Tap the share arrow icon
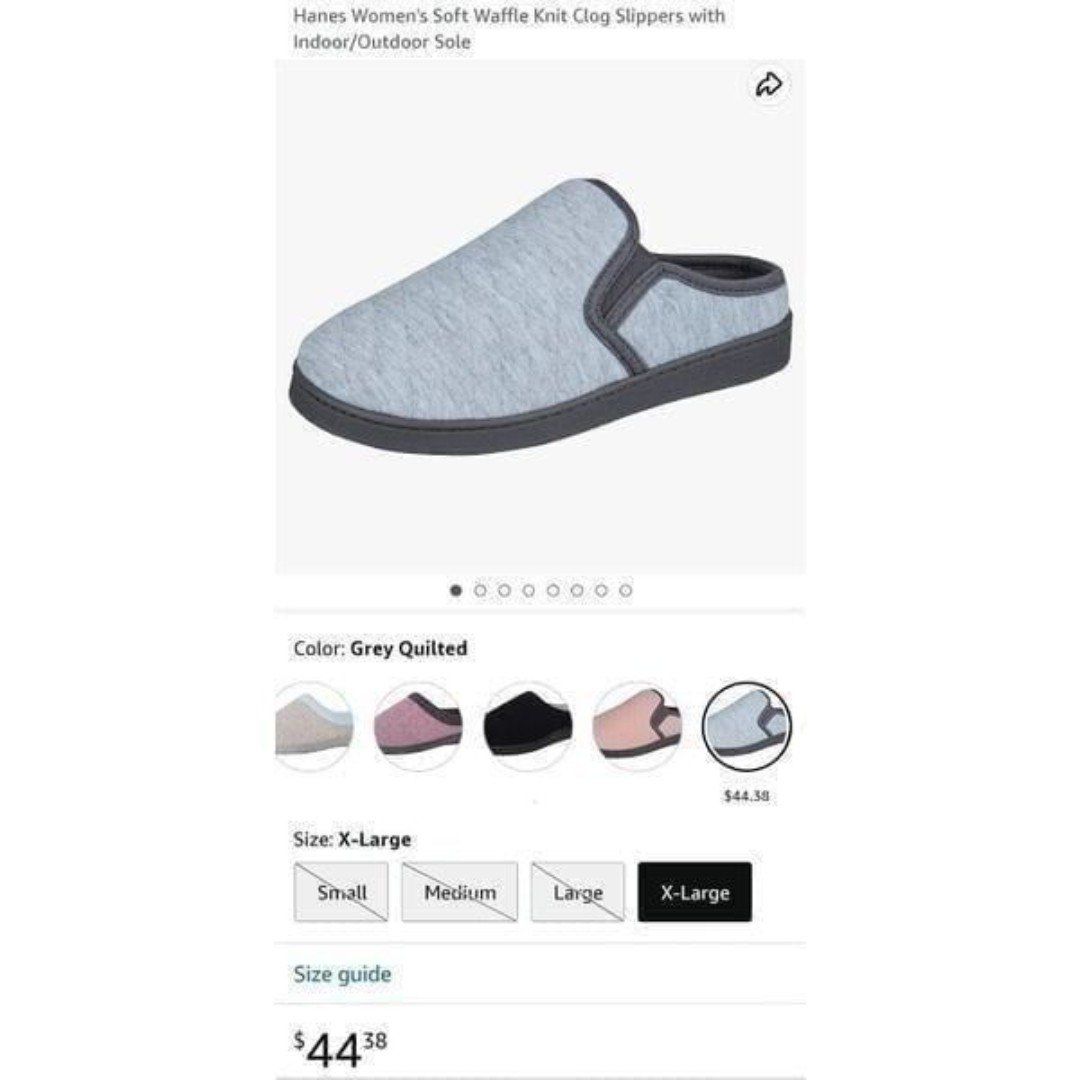1080x1080 pixels. coord(769,85)
